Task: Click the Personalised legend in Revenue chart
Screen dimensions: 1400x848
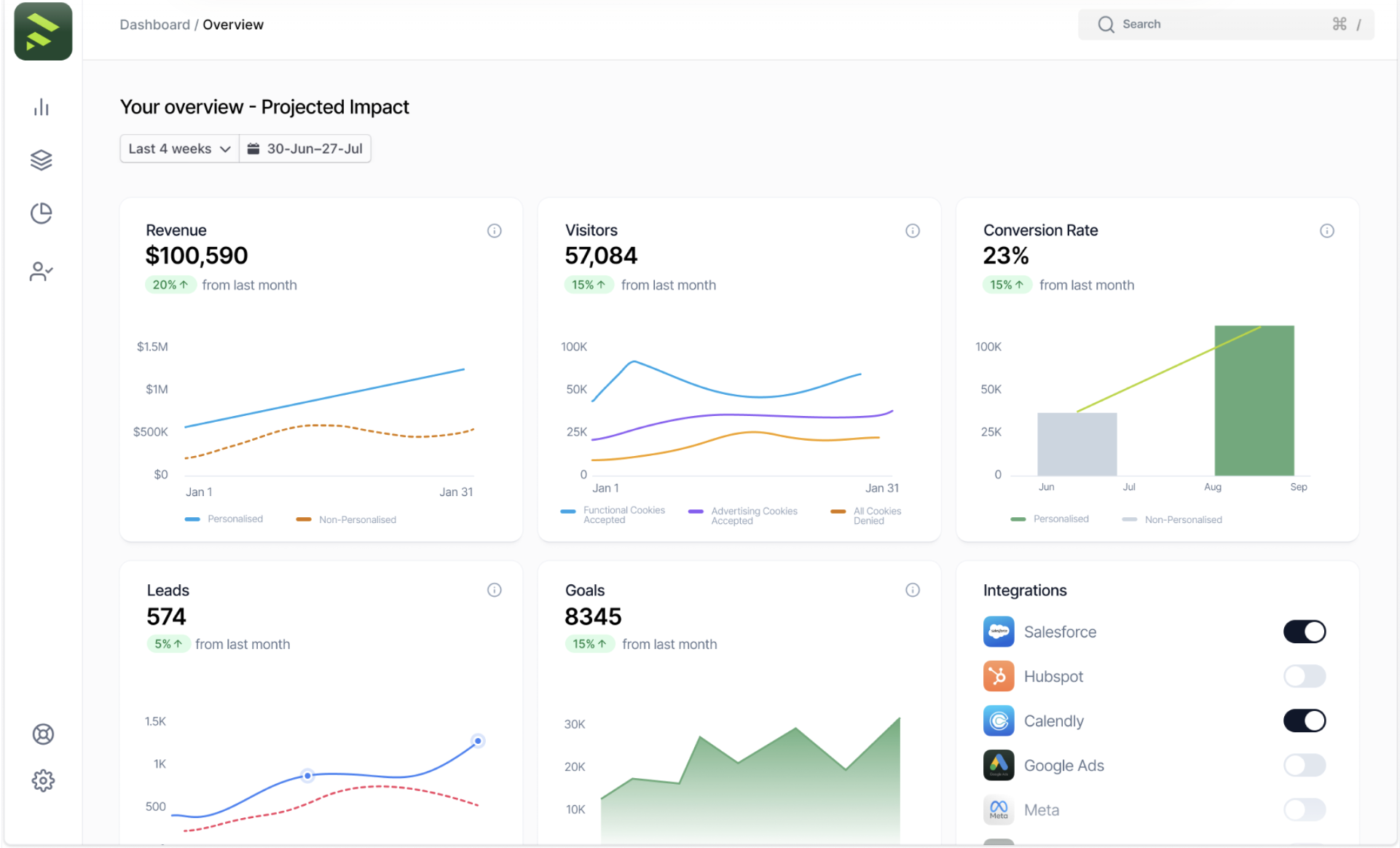Action: click(x=225, y=519)
